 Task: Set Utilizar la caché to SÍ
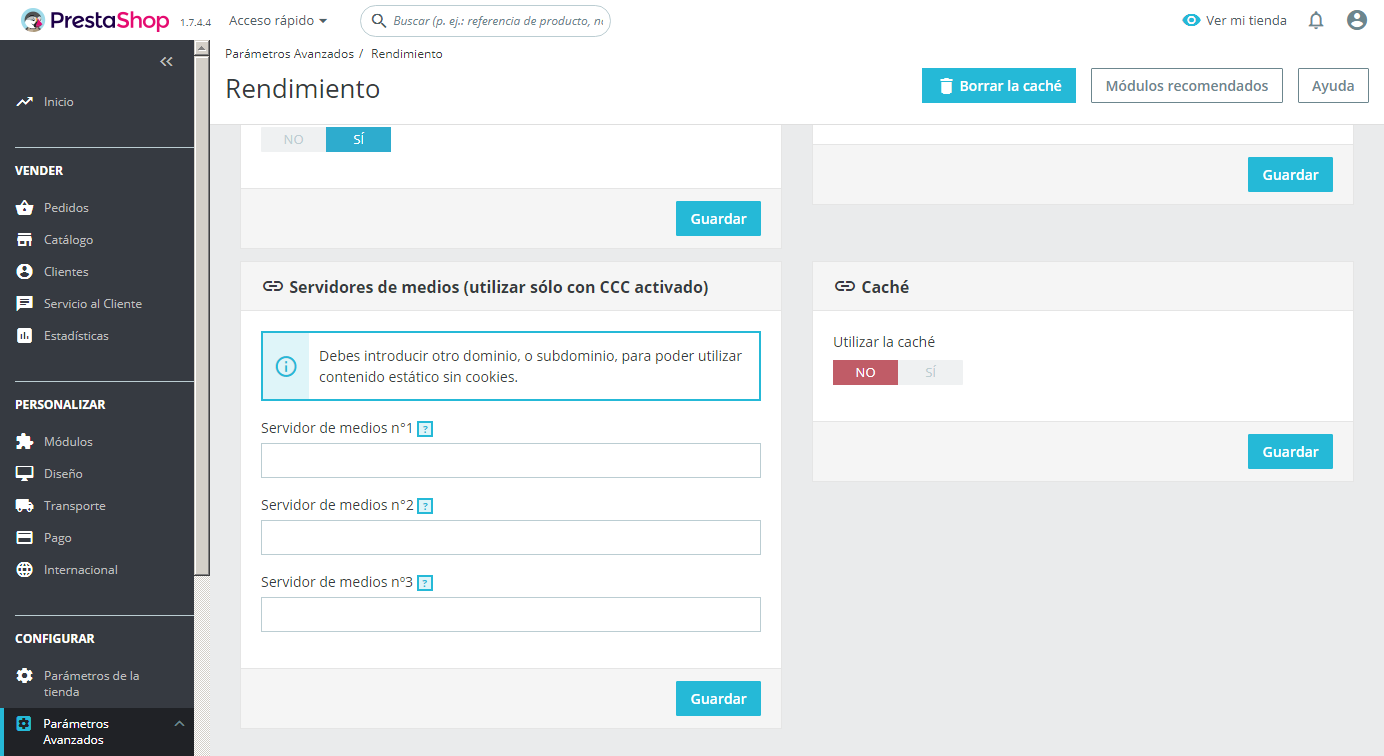[x=930, y=373]
